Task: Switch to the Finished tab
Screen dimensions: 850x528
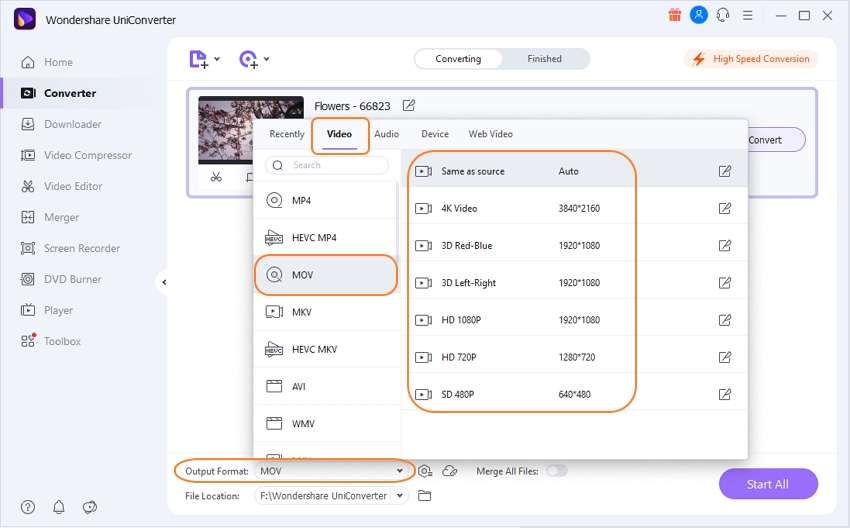Action: coord(544,59)
